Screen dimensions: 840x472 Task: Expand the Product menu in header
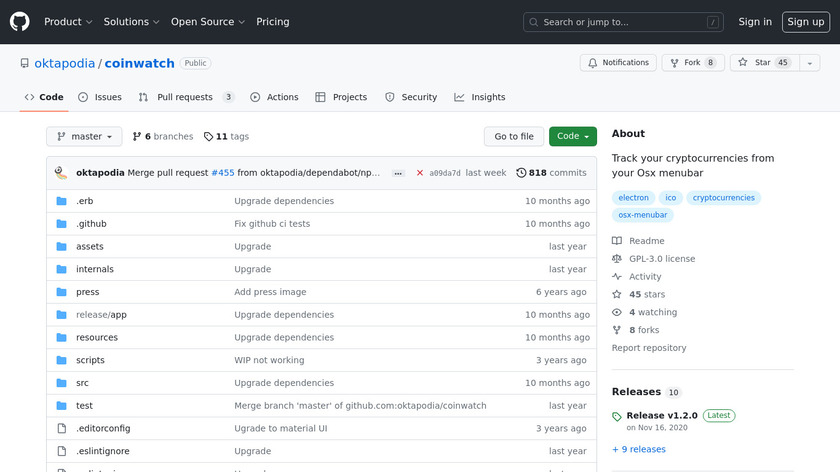tap(68, 22)
